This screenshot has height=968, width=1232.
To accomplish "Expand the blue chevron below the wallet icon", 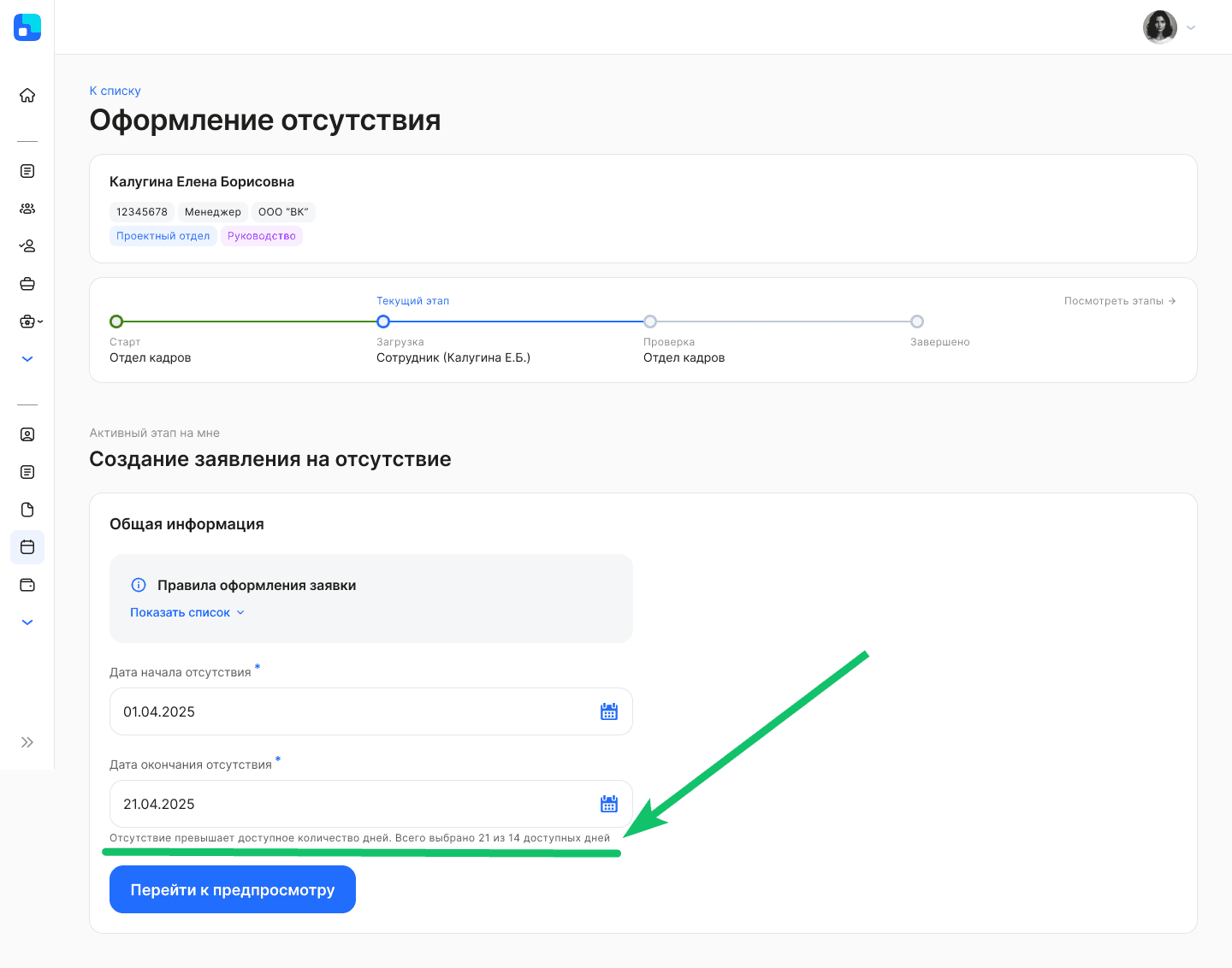I will coord(27,623).
